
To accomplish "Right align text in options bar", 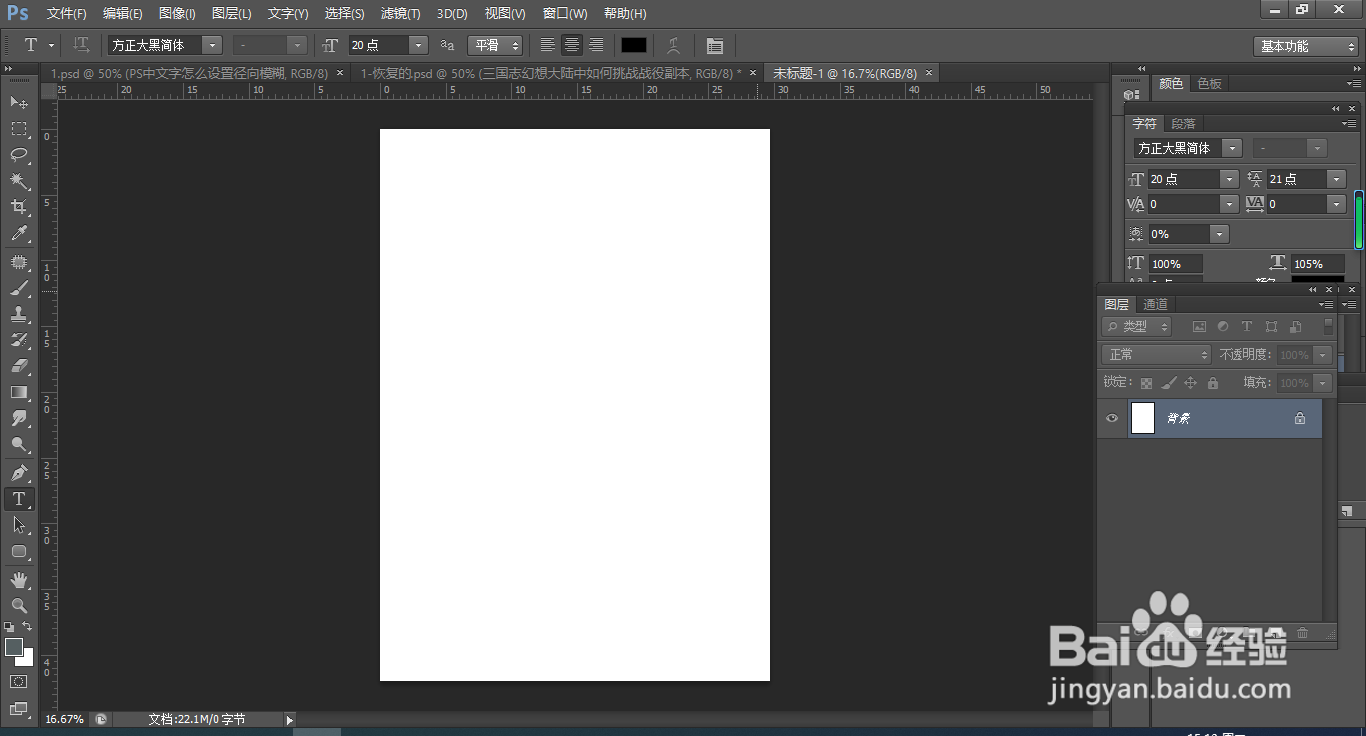I will pos(596,45).
